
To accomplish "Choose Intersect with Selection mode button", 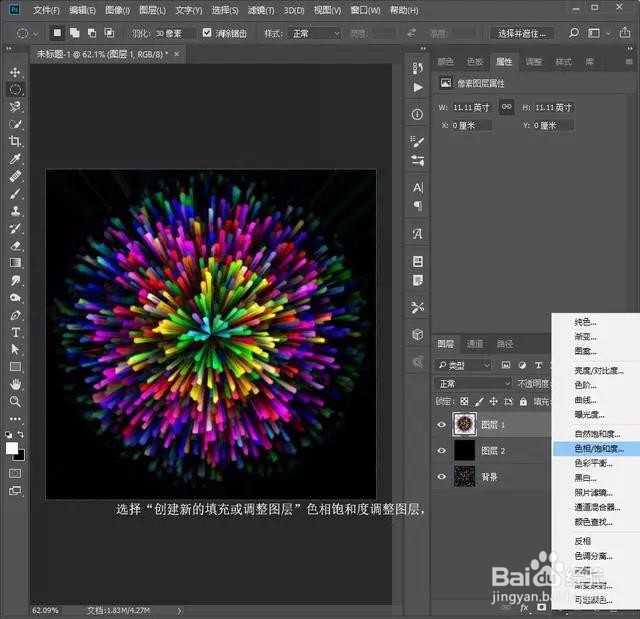I will coord(109,33).
